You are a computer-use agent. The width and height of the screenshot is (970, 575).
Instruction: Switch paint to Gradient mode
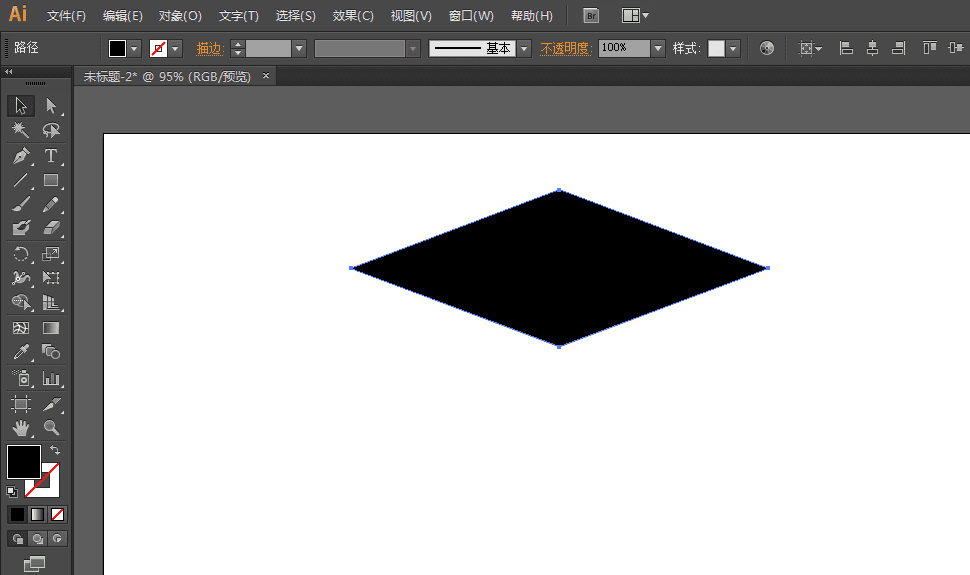37,514
